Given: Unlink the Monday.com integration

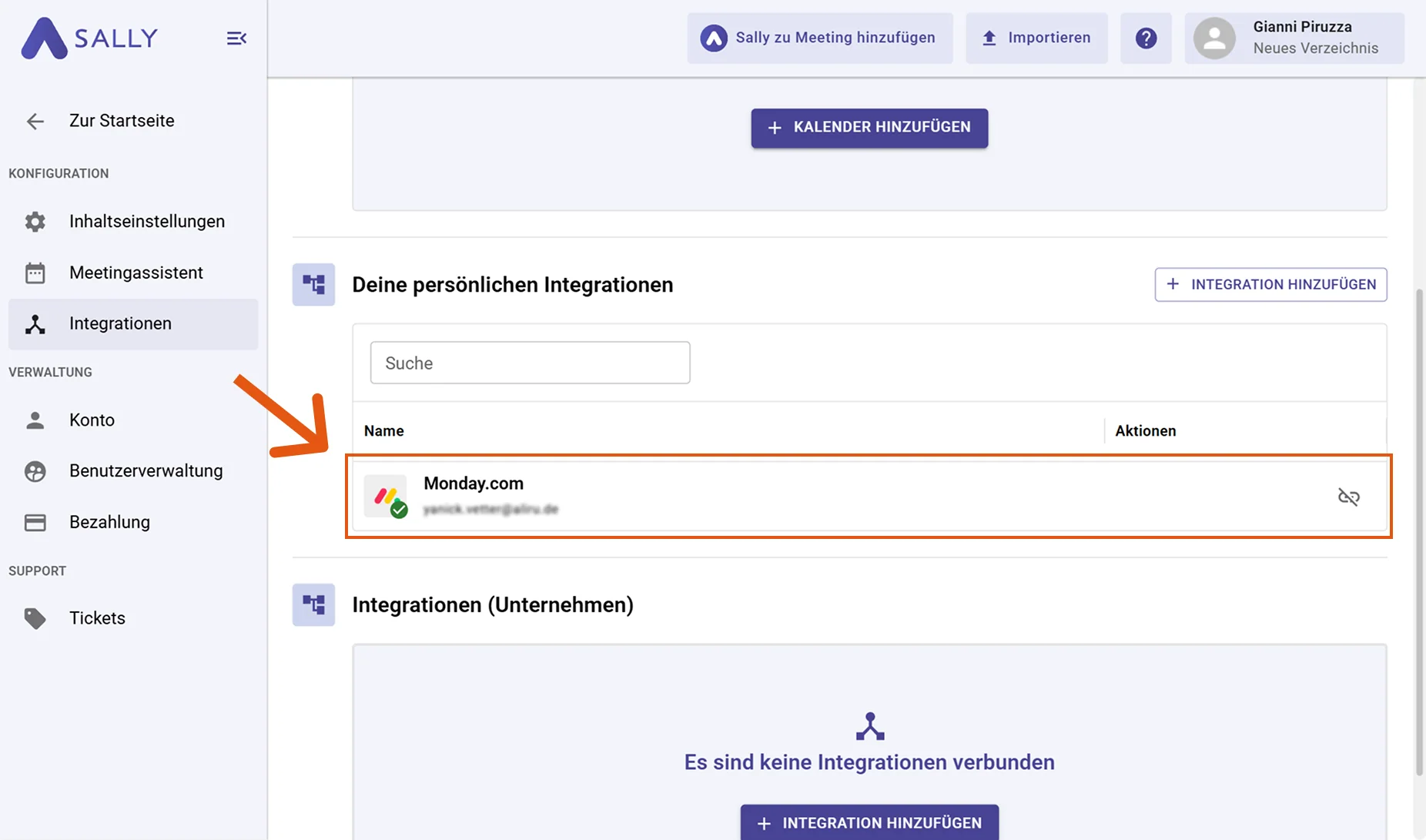Looking at the screenshot, I should click(x=1348, y=497).
